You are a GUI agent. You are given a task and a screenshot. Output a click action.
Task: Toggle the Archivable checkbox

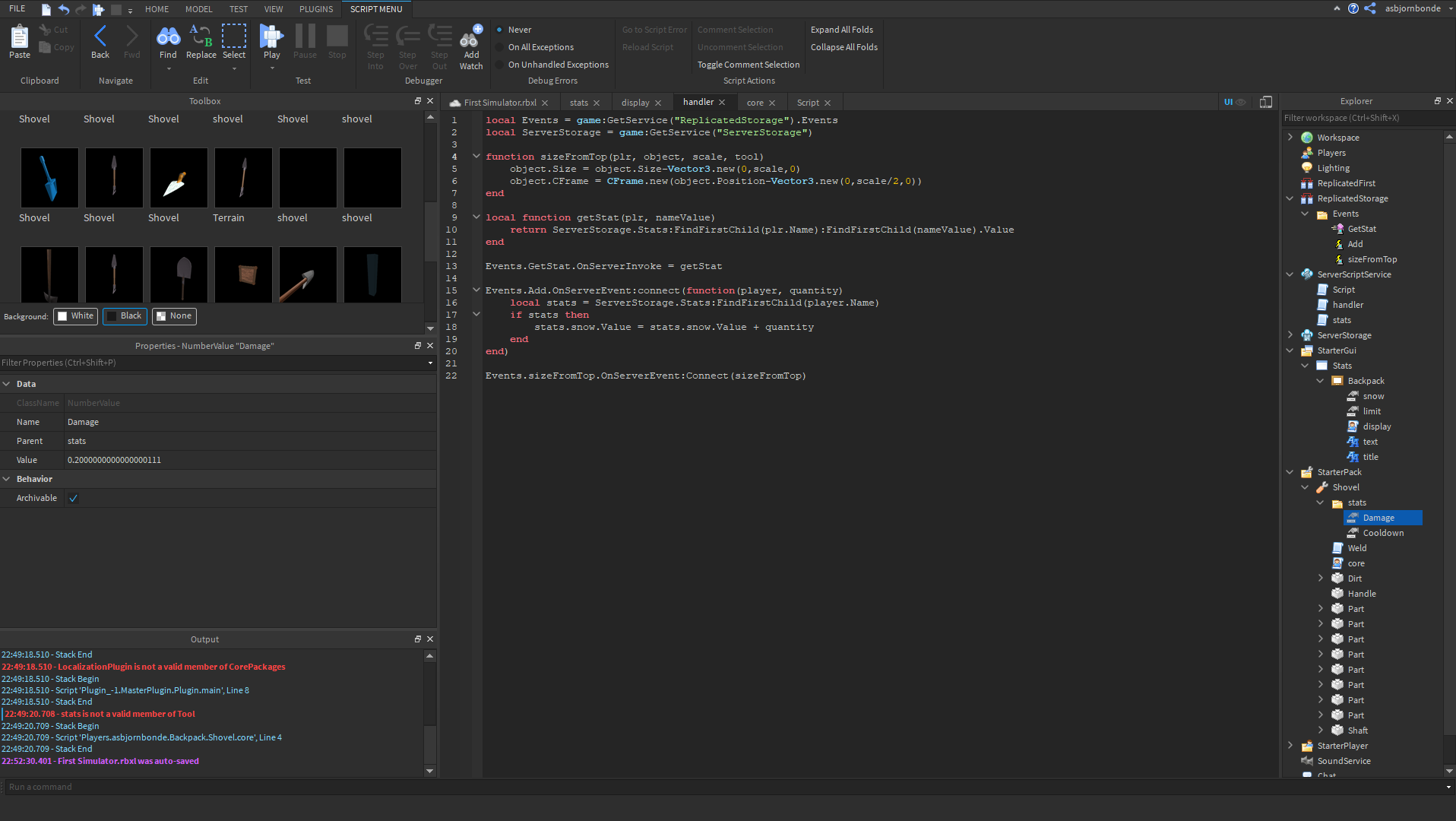click(74, 499)
